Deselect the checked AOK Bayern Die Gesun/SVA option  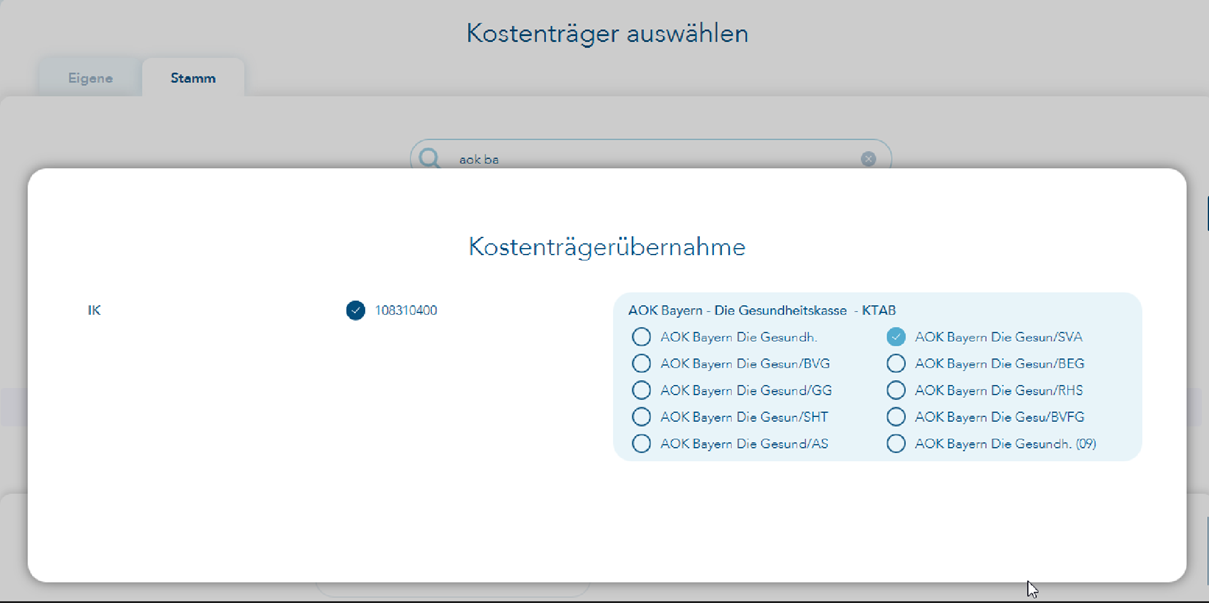pyautogui.click(x=896, y=337)
